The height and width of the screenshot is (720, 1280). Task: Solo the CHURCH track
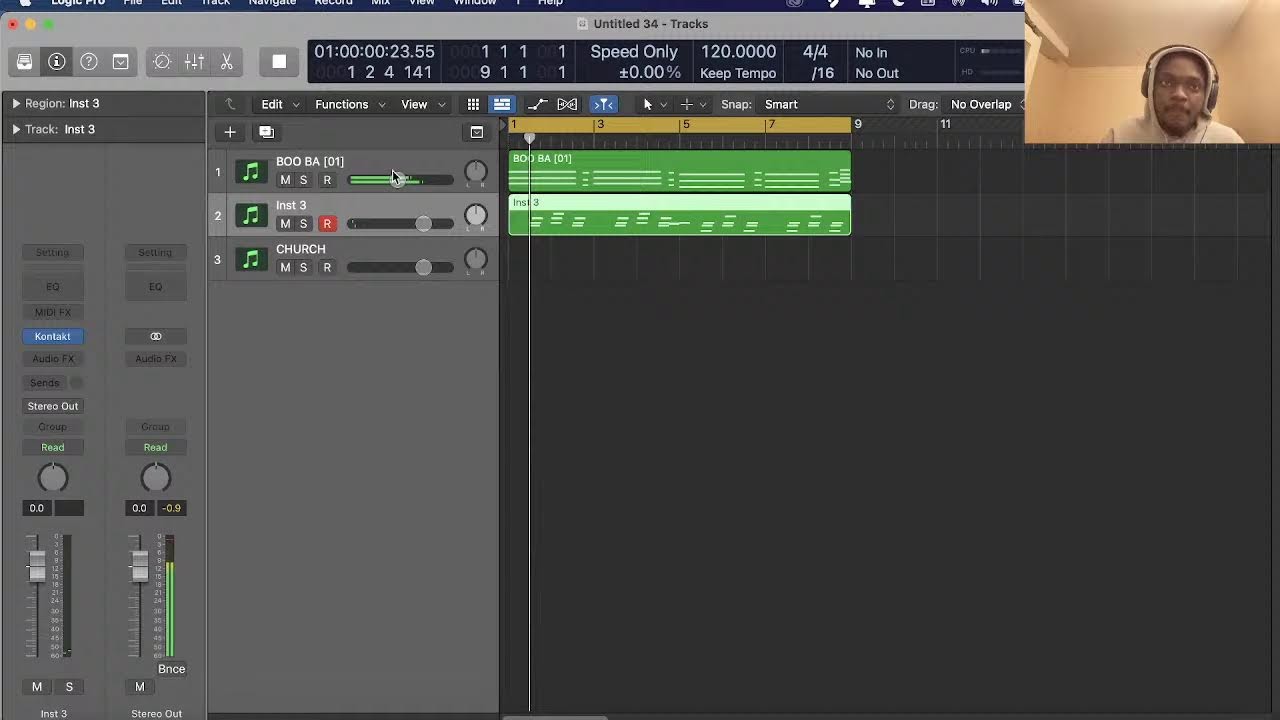pyautogui.click(x=304, y=268)
